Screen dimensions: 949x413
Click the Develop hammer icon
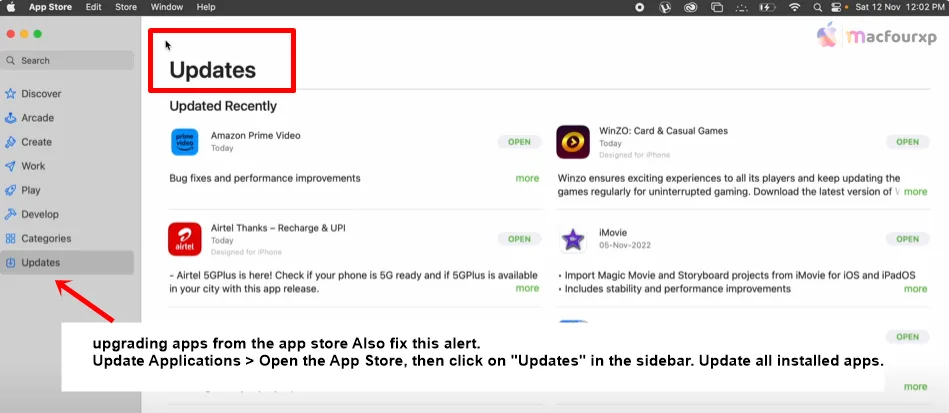[x=10, y=214]
